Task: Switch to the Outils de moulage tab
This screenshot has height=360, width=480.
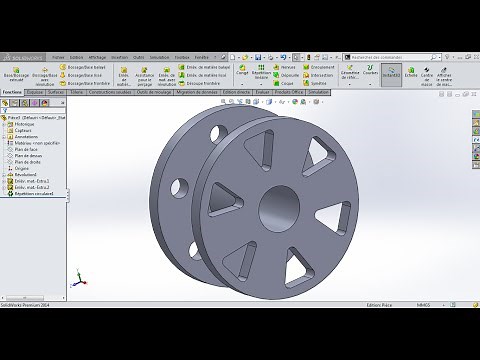Action: pyautogui.click(x=154, y=92)
